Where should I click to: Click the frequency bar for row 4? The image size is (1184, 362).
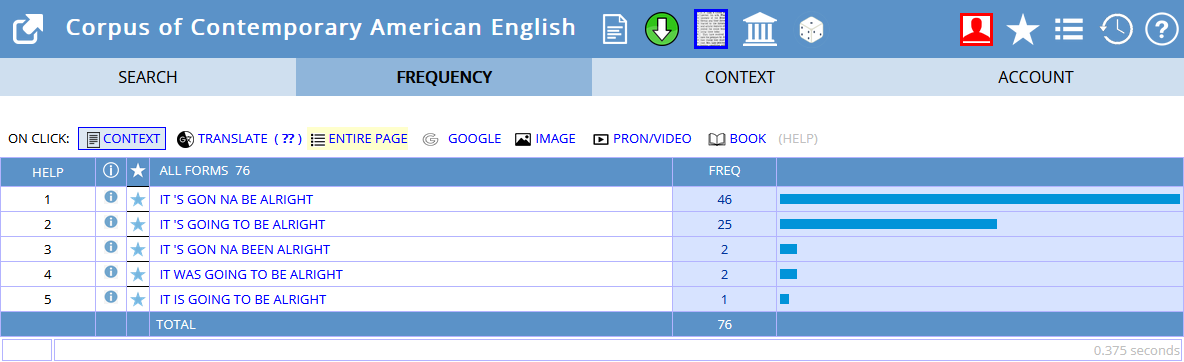788,274
